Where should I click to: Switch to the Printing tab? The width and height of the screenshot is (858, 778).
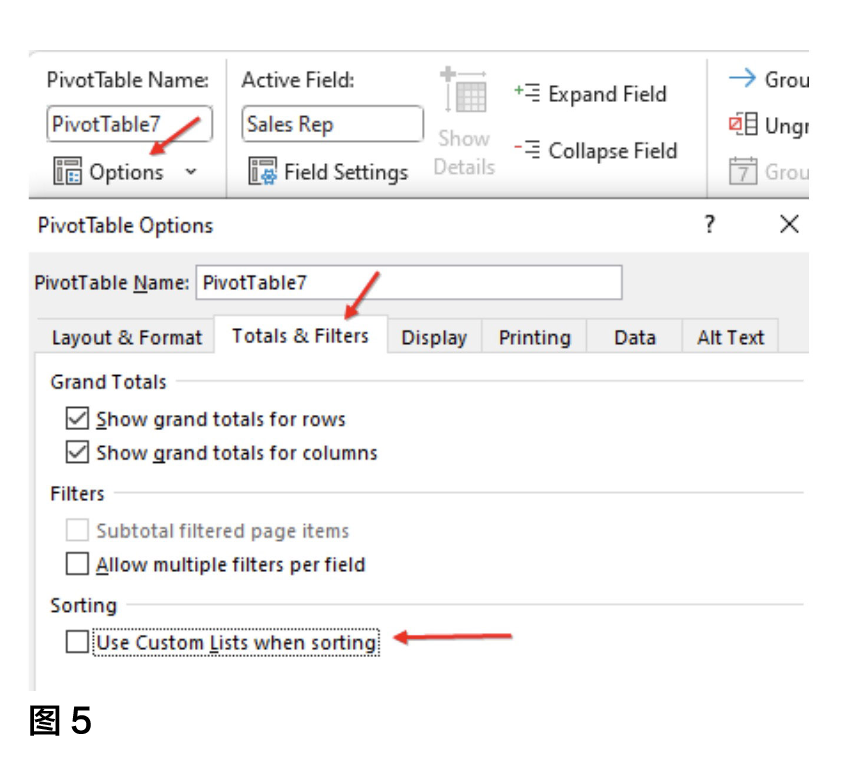pos(534,338)
